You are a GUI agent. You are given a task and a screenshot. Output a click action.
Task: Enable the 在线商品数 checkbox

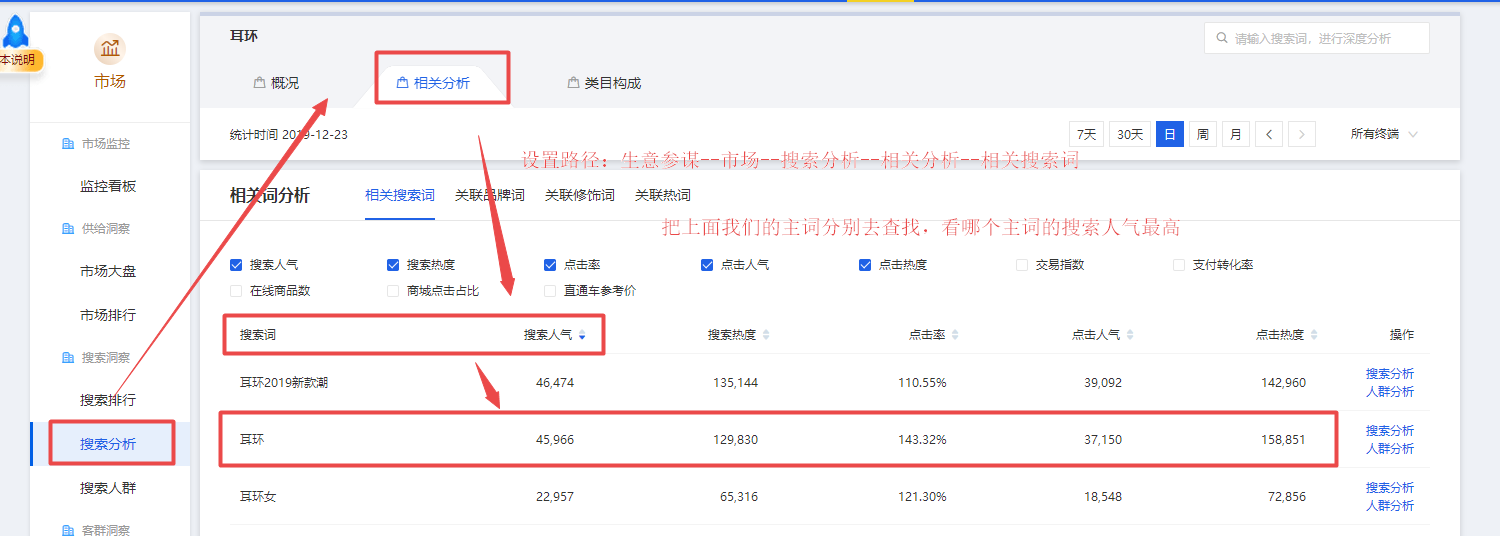[236, 291]
